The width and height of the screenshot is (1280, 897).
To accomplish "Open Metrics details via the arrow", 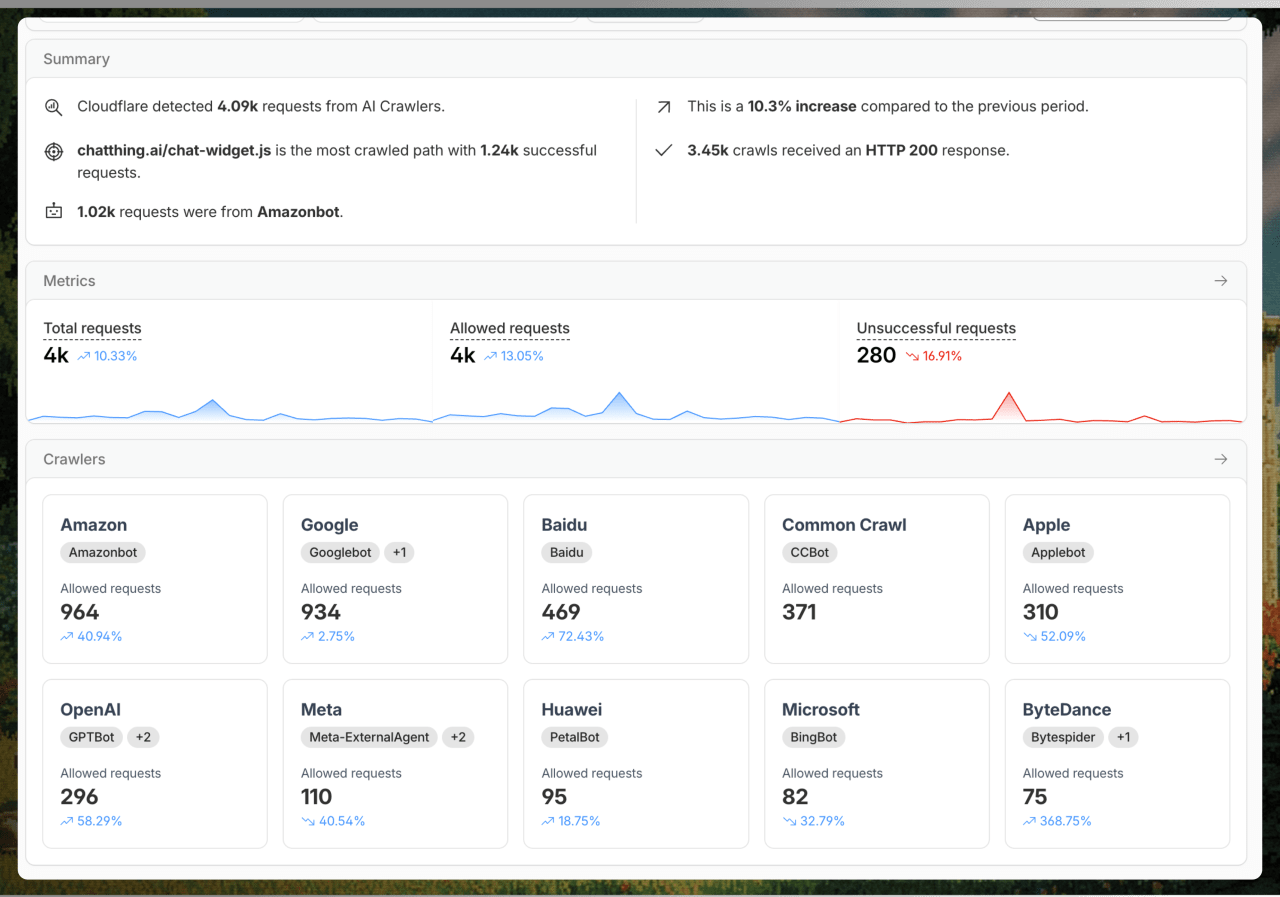I will (x=1220, y=281).
